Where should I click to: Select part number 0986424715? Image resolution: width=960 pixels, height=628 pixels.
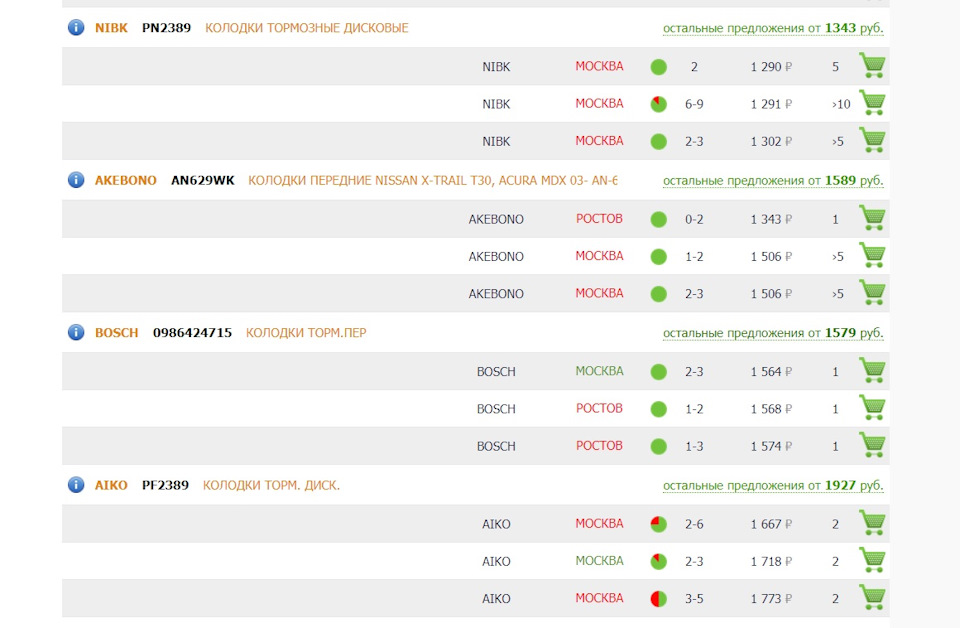[192, 332]
